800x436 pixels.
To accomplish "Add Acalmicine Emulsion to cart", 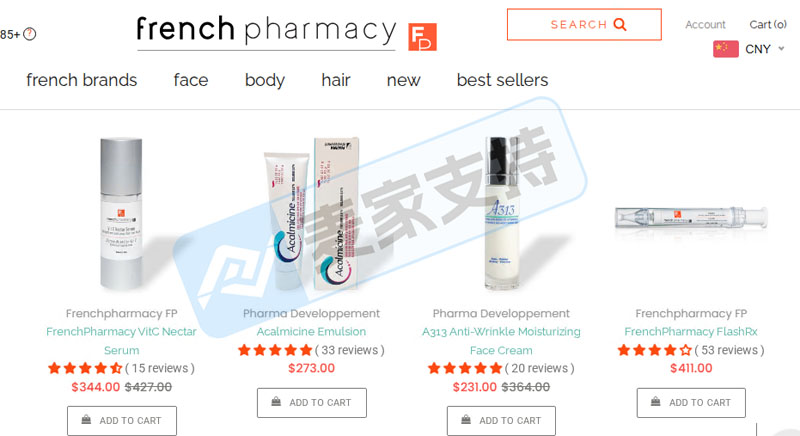I will pyautogui.click(x=312, y=403).
